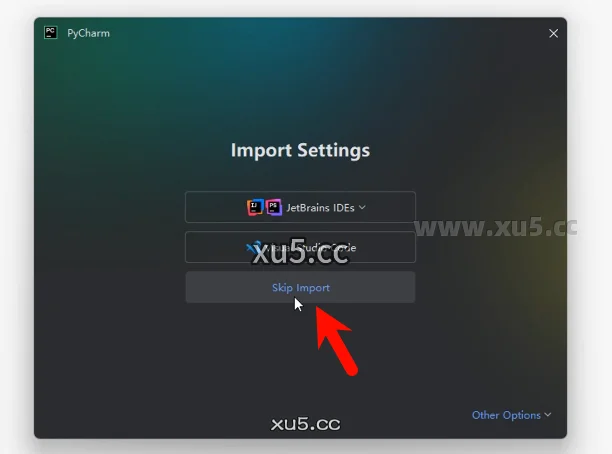Select the JetBrains IDEs label text

point(320,208)
